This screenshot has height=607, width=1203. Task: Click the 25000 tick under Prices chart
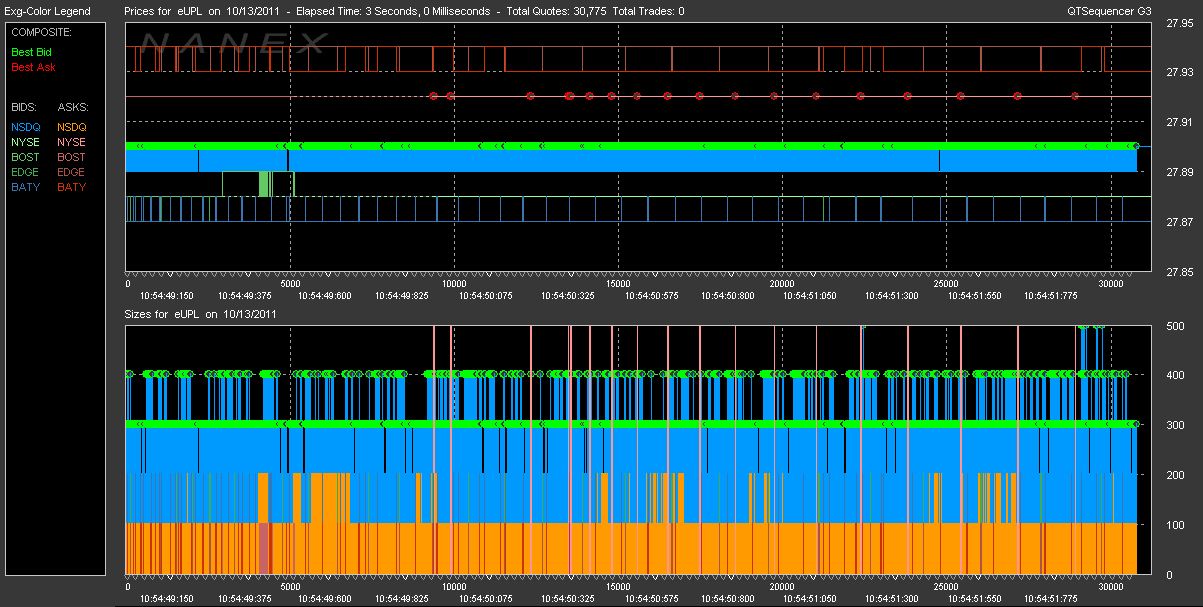pyautogui.click(x=946, y=284)
